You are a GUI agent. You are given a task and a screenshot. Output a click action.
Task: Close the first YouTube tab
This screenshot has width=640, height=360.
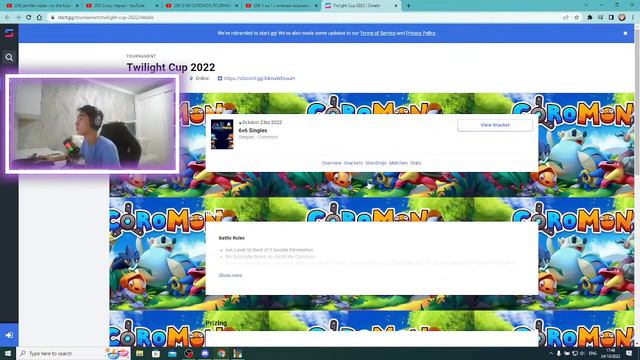click(x=77, y=6)
